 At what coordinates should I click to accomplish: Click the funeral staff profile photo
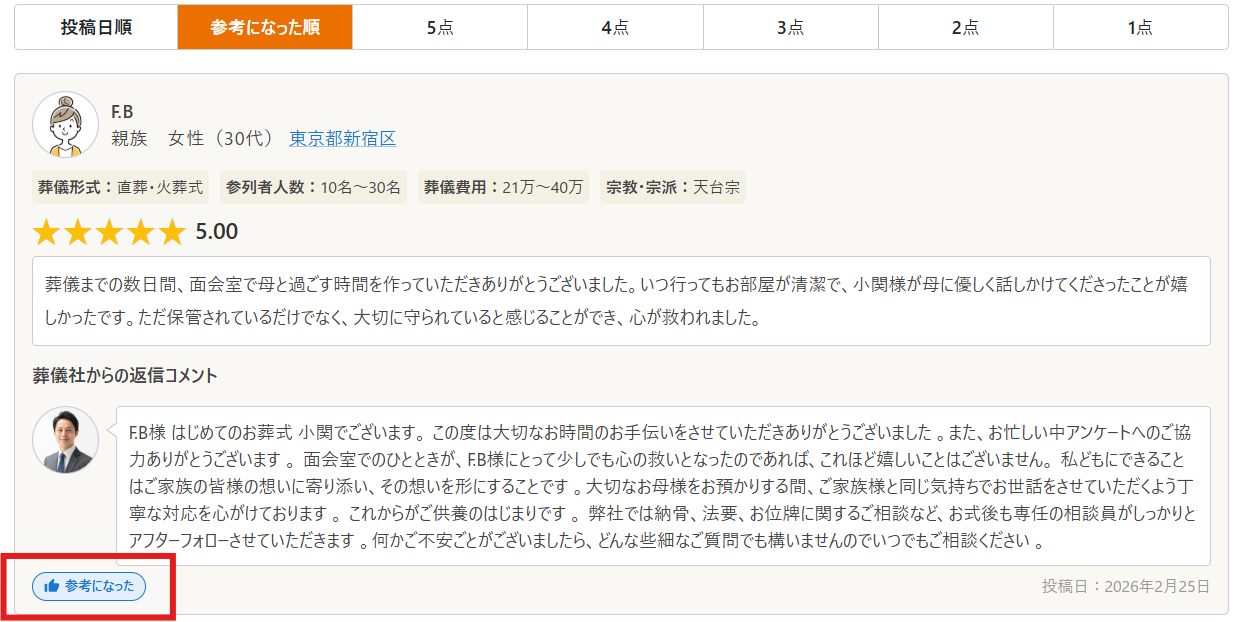[x=66, y=440]
